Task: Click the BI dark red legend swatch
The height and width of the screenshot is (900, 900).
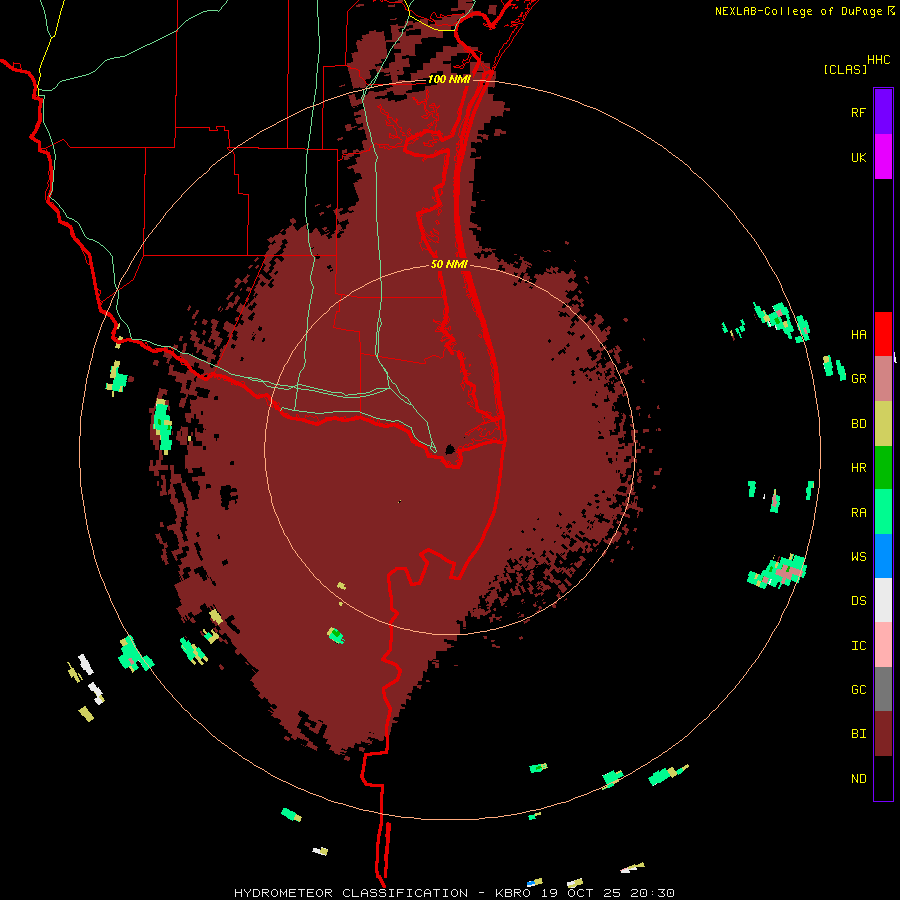Action: [883, 734]
